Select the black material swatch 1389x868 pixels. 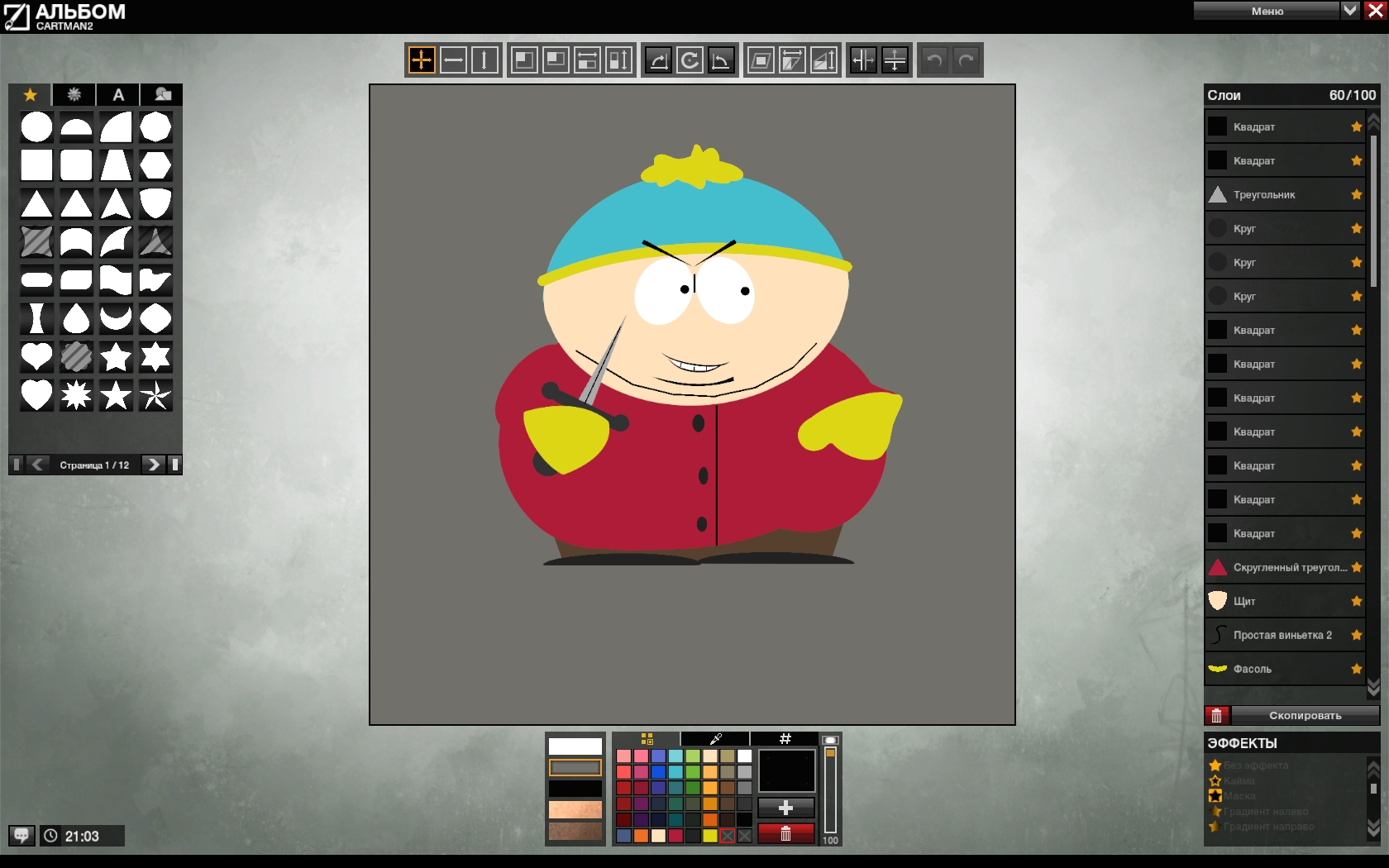tap(575, 789)
